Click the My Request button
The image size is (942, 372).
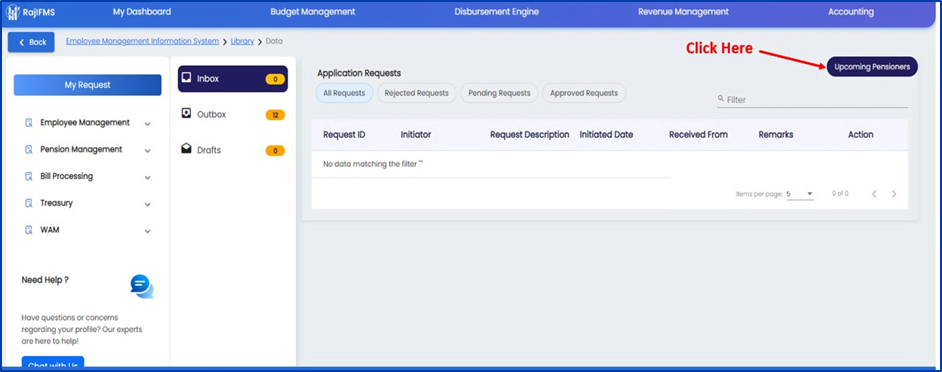(x=88, y=85)
